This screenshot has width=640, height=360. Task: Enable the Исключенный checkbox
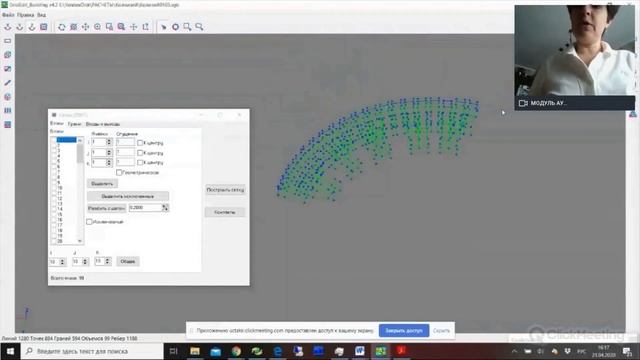pos(89,222)
